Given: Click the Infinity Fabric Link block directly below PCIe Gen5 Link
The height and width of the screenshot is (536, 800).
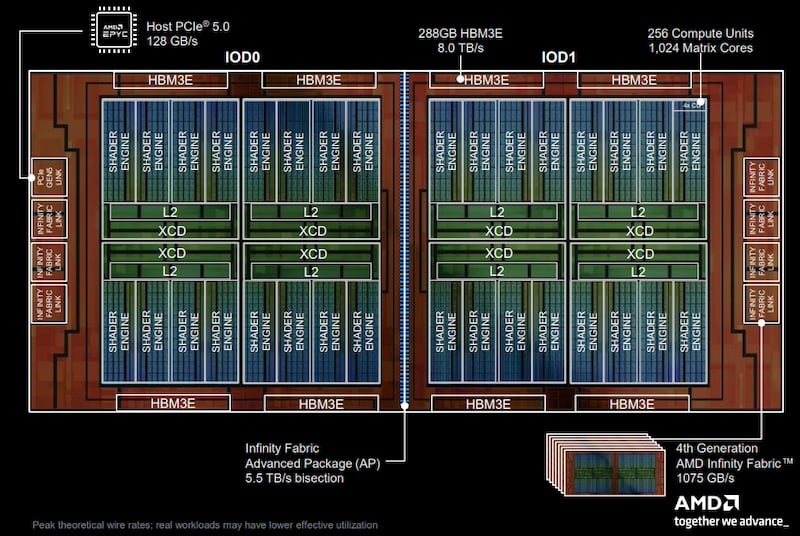Looking at the screenshot, I should pos(49,219).
